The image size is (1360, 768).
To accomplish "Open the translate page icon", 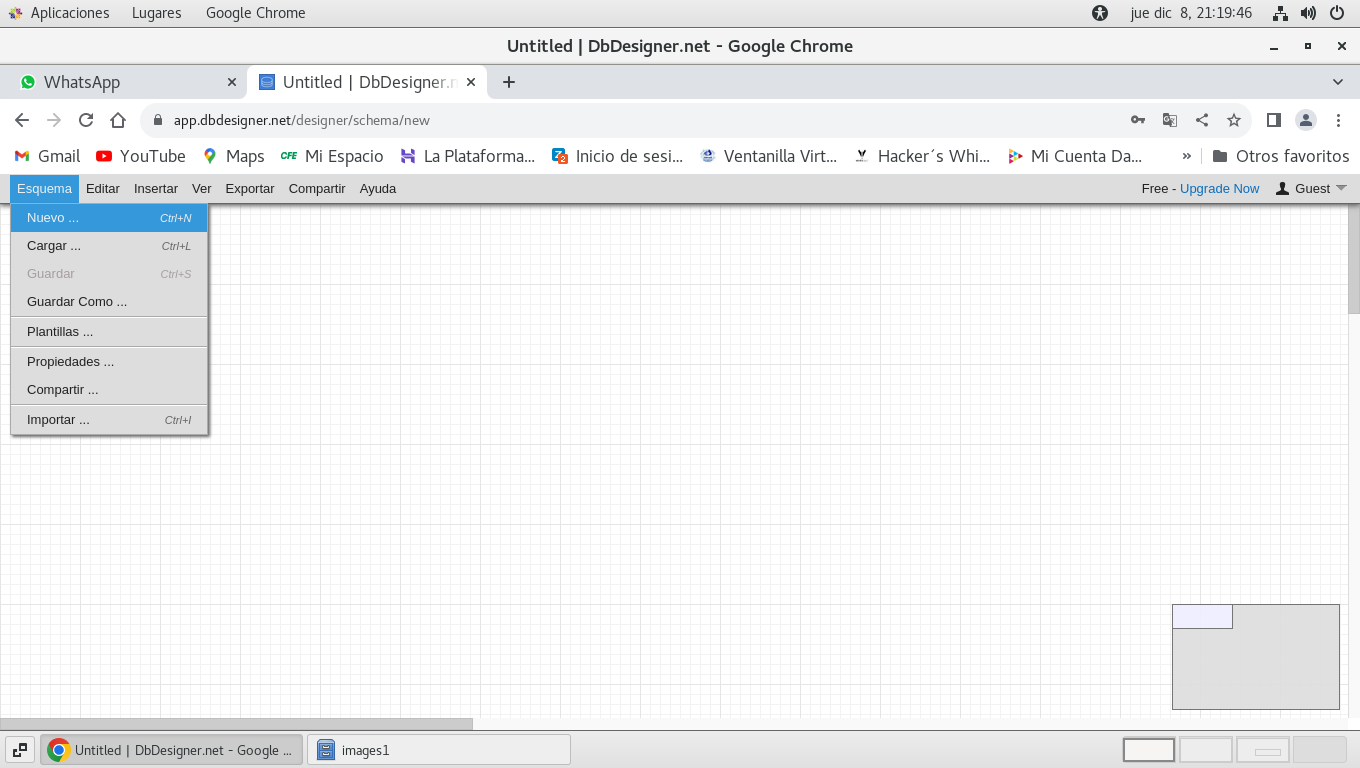I will 1169,120.
